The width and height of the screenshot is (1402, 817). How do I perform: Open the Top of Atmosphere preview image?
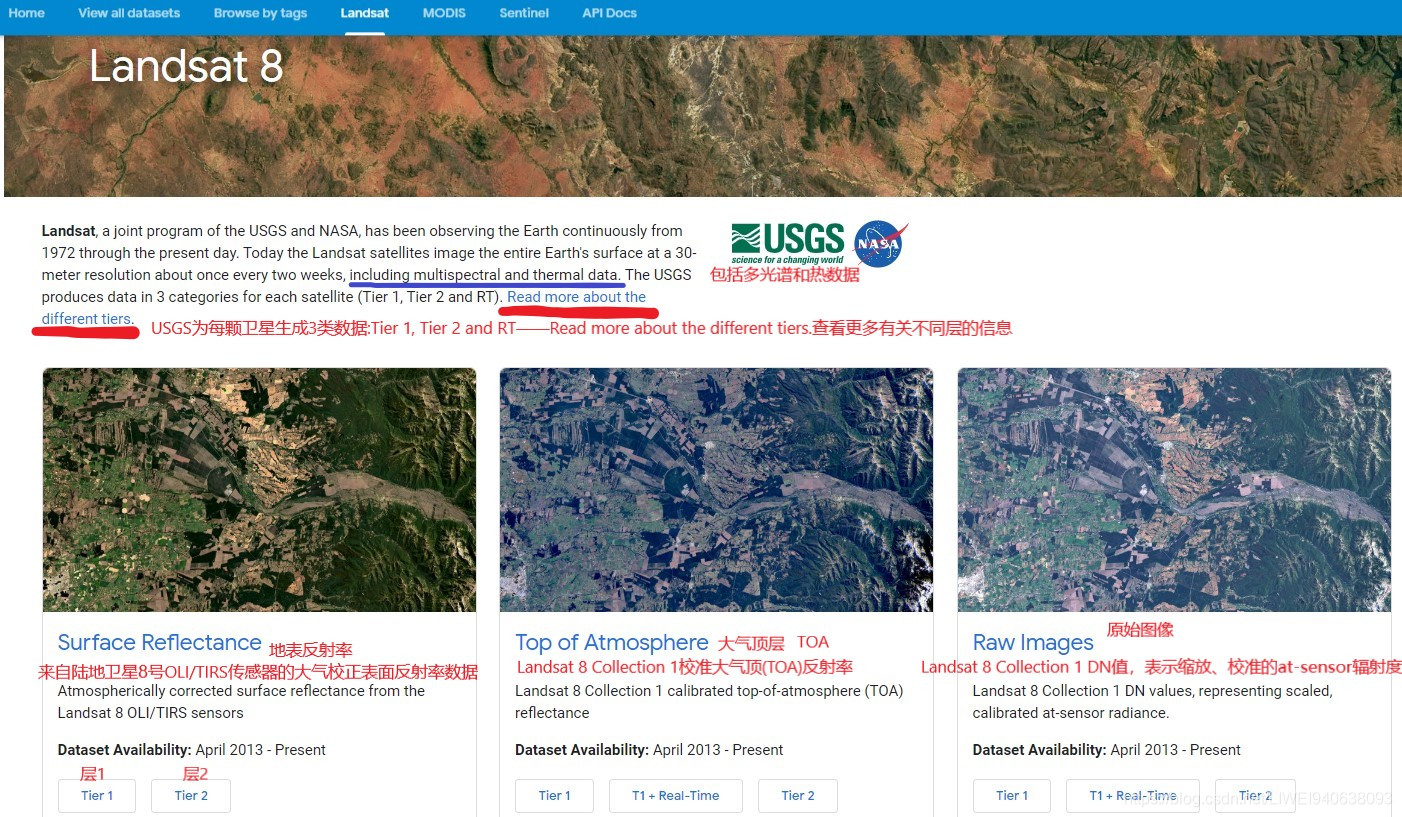pos(716,490)
